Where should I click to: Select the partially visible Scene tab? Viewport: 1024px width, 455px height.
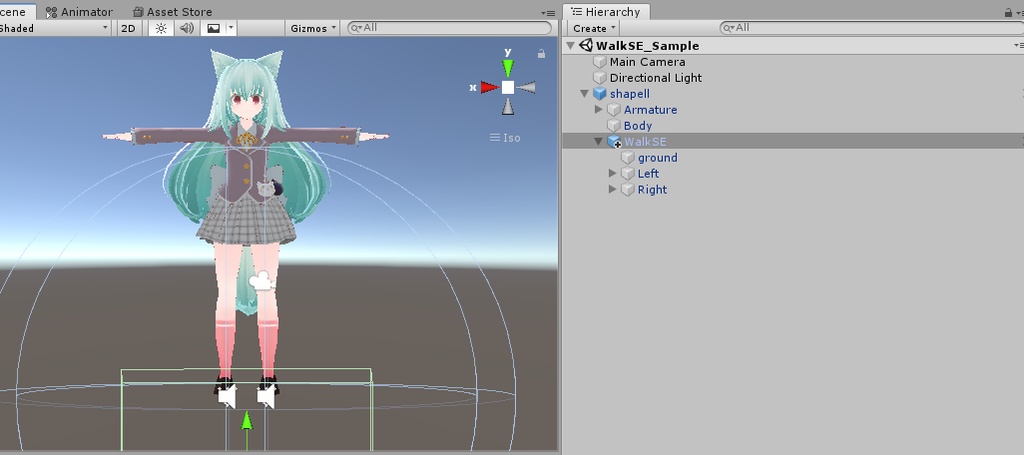[x=16, y=12]
